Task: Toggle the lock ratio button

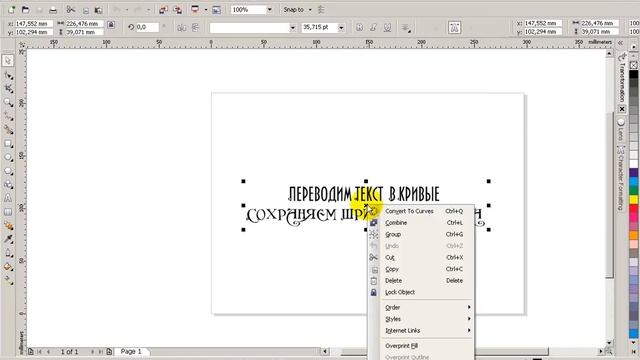Action: (x=111, y=25)
